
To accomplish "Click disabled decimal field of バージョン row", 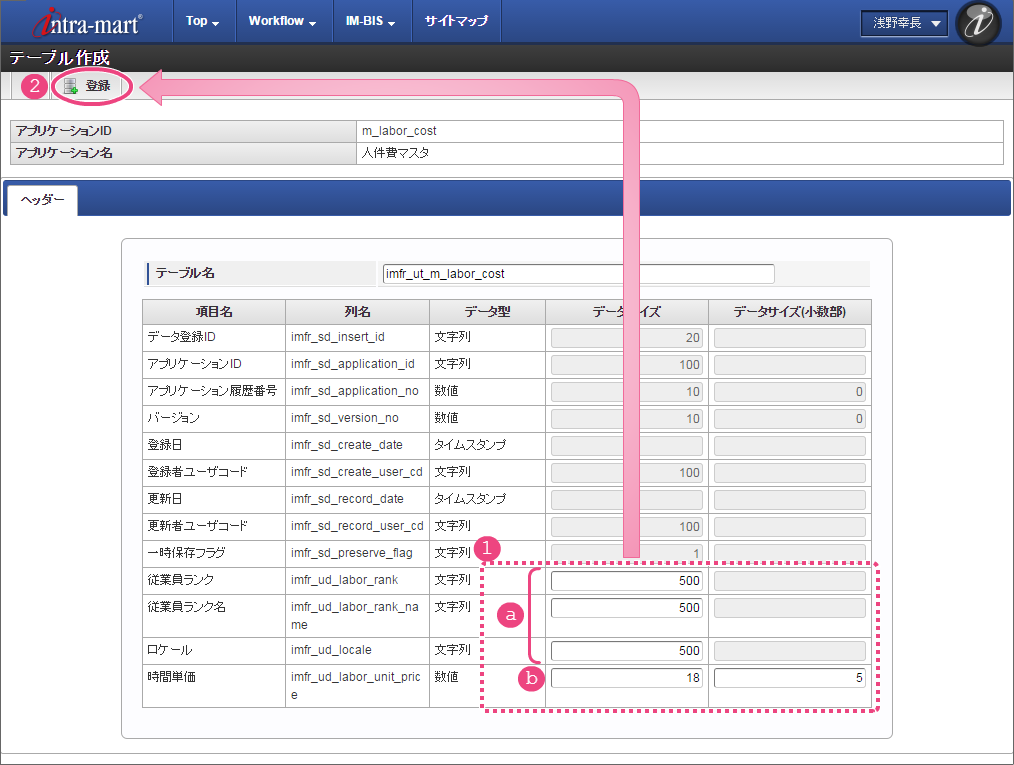I will [790, 418].
